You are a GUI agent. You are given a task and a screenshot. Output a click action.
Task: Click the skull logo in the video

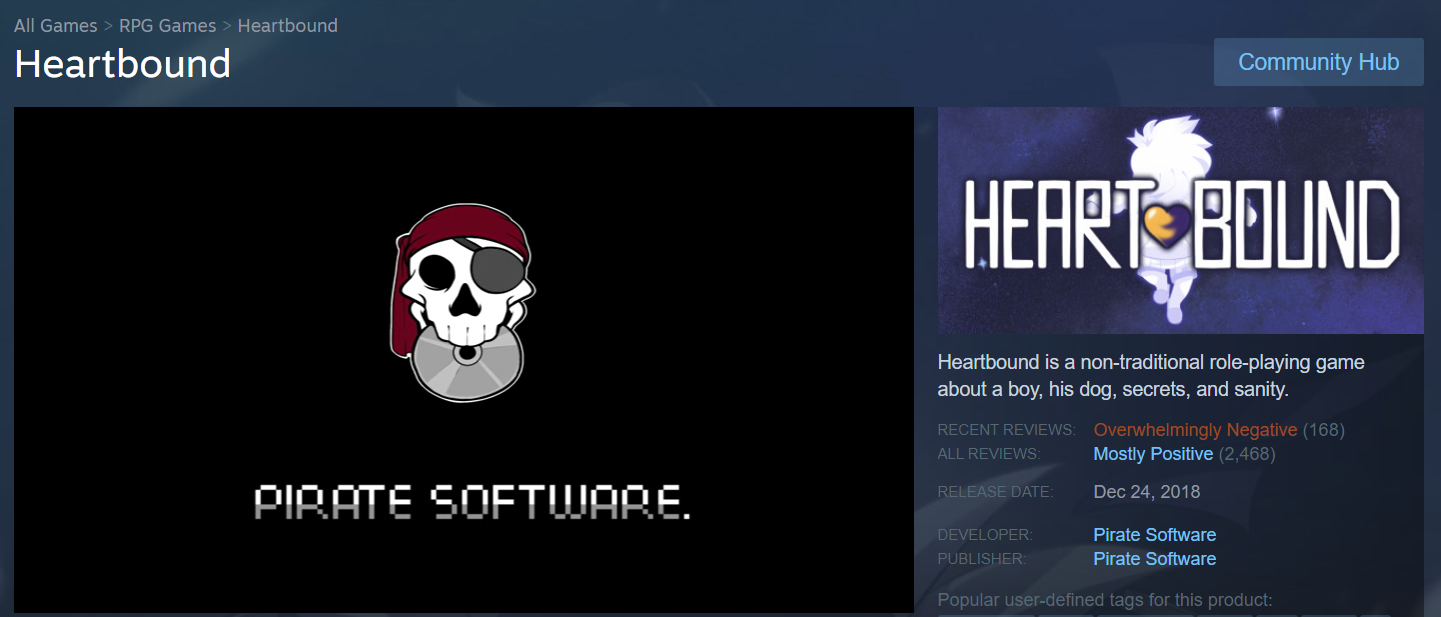pos(464,303)
